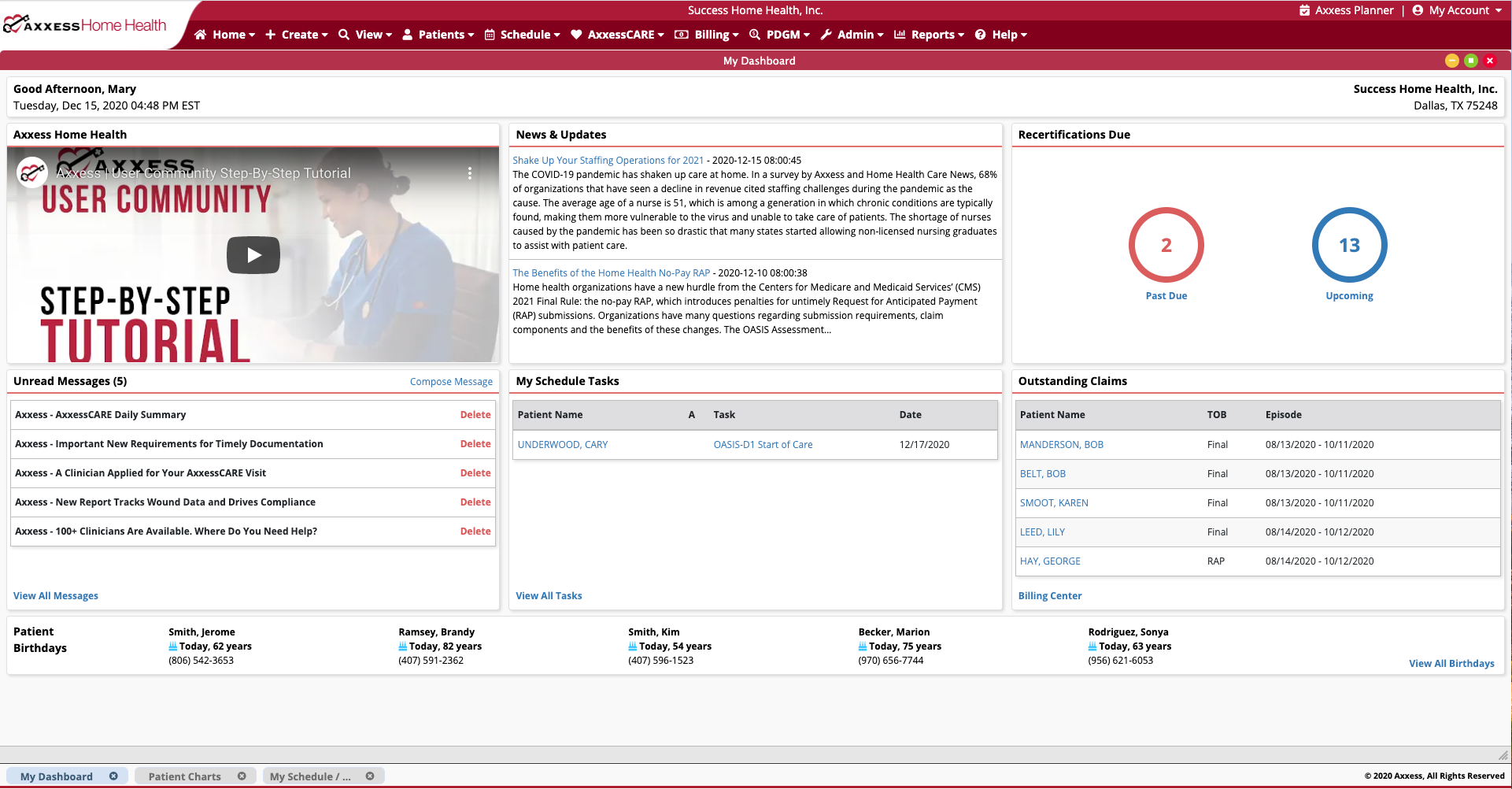Open Shake Up Your Staffing Operations article
The image size is (1512, 789).
point(608,161)
